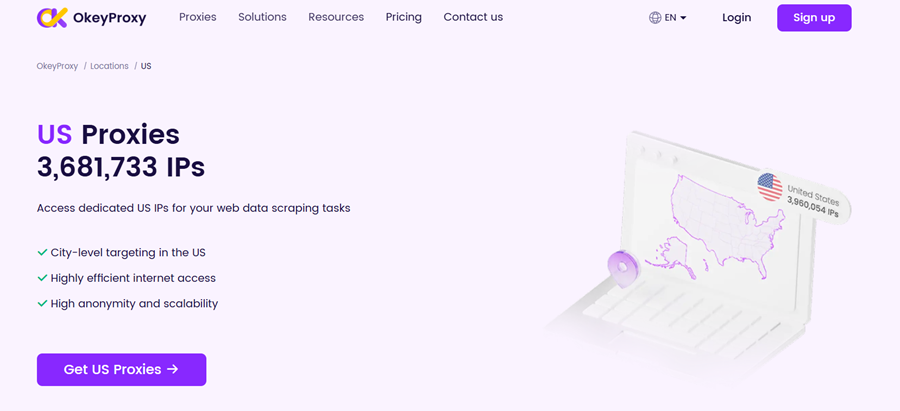Open the Resources menu item
Viewport: 900px width, 411px height.
click(336, 17)
